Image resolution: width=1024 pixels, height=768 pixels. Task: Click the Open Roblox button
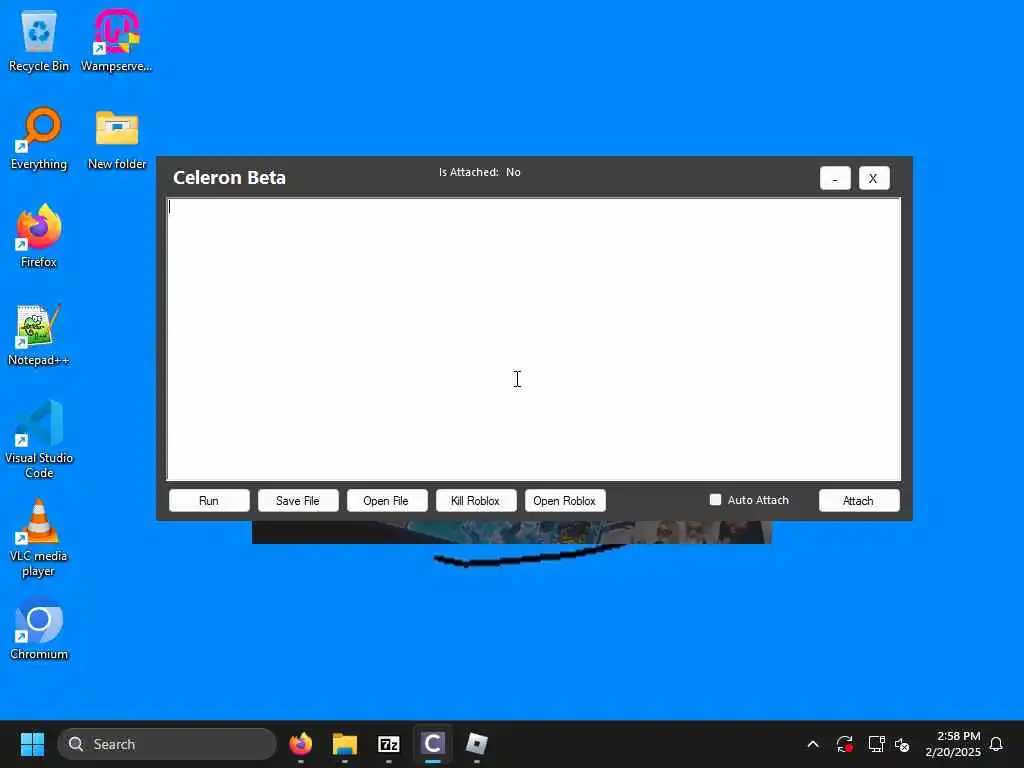[x=565, y=501]
